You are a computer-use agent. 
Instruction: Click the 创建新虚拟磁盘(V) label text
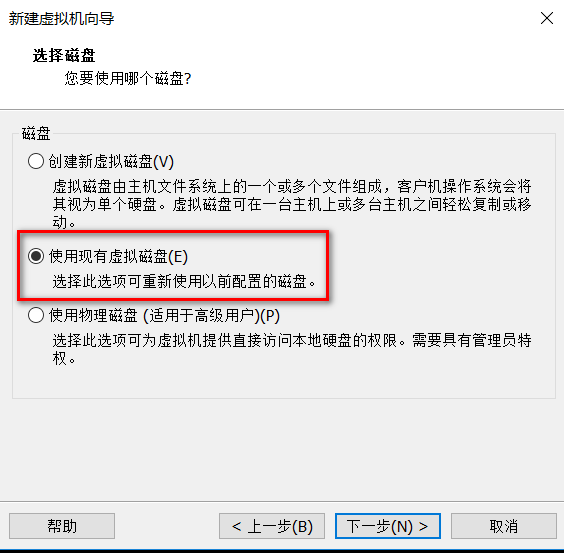[111, 161]
